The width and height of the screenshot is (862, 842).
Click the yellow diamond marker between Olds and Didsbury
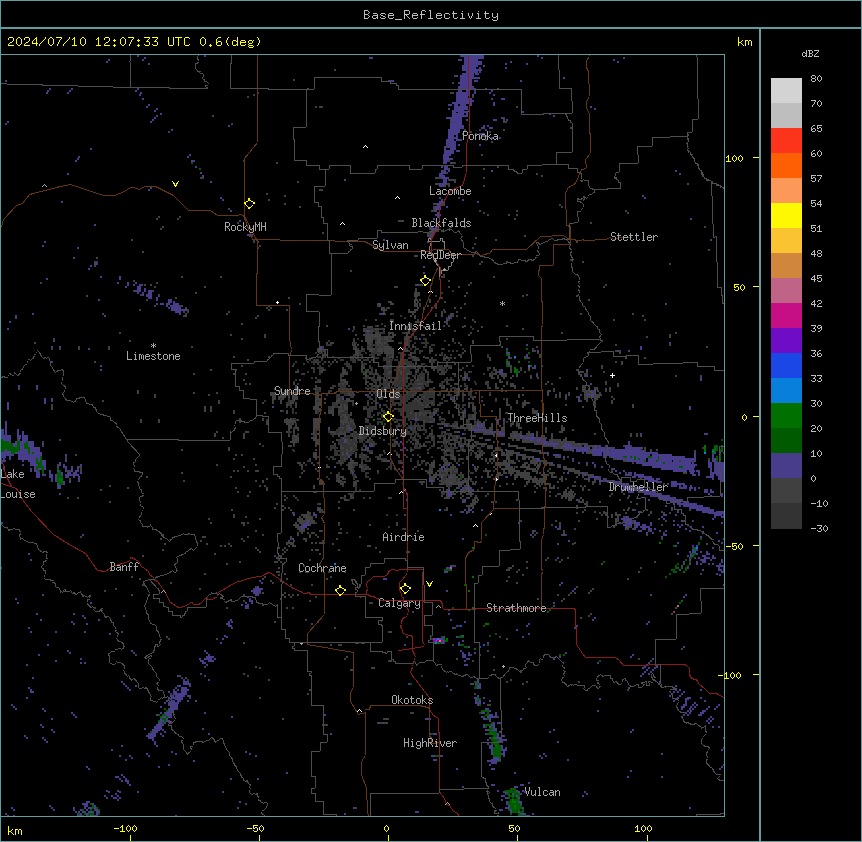[388, 416]
